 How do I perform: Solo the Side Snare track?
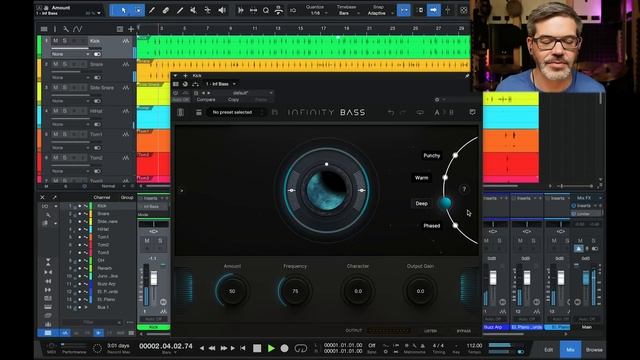click(64, 87)
